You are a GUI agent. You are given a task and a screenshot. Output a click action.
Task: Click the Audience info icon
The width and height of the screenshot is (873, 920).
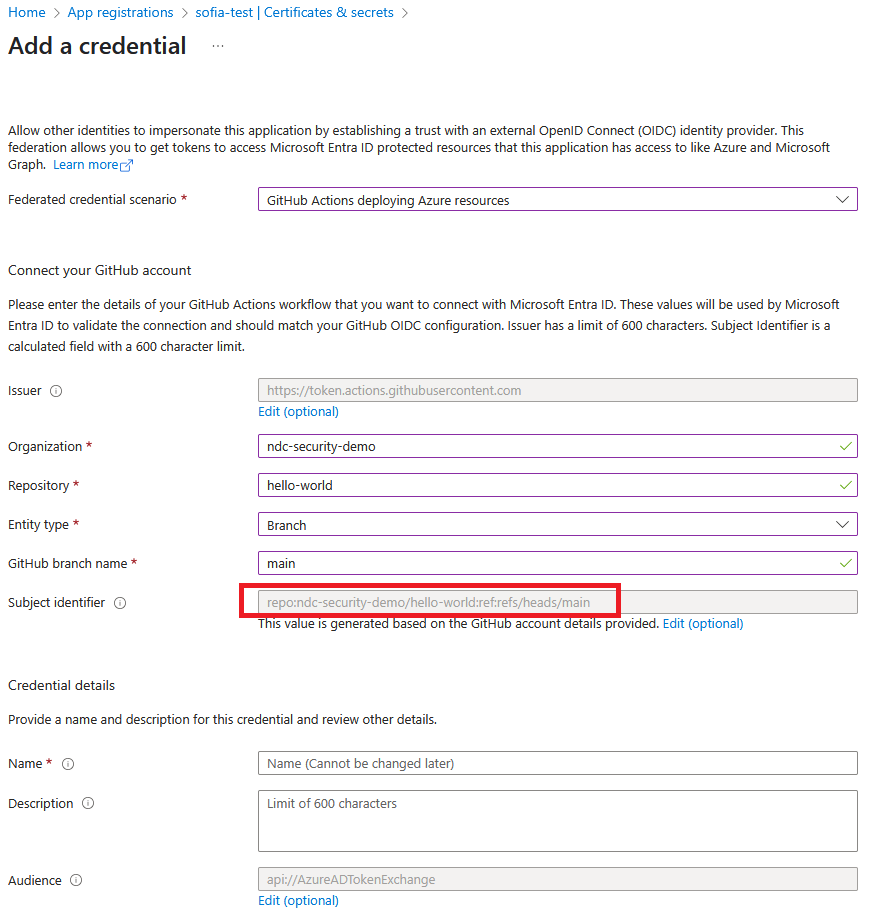[74, 880]
